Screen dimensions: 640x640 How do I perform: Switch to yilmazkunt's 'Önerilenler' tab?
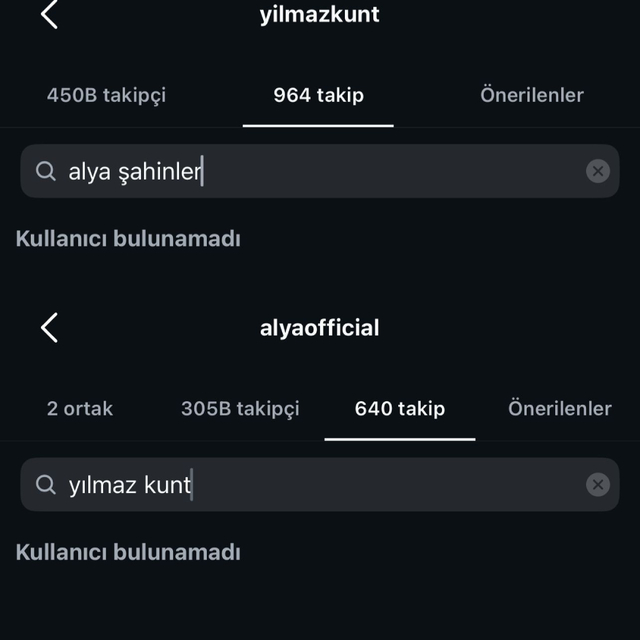pyautogui.click(x=531, y=95)
